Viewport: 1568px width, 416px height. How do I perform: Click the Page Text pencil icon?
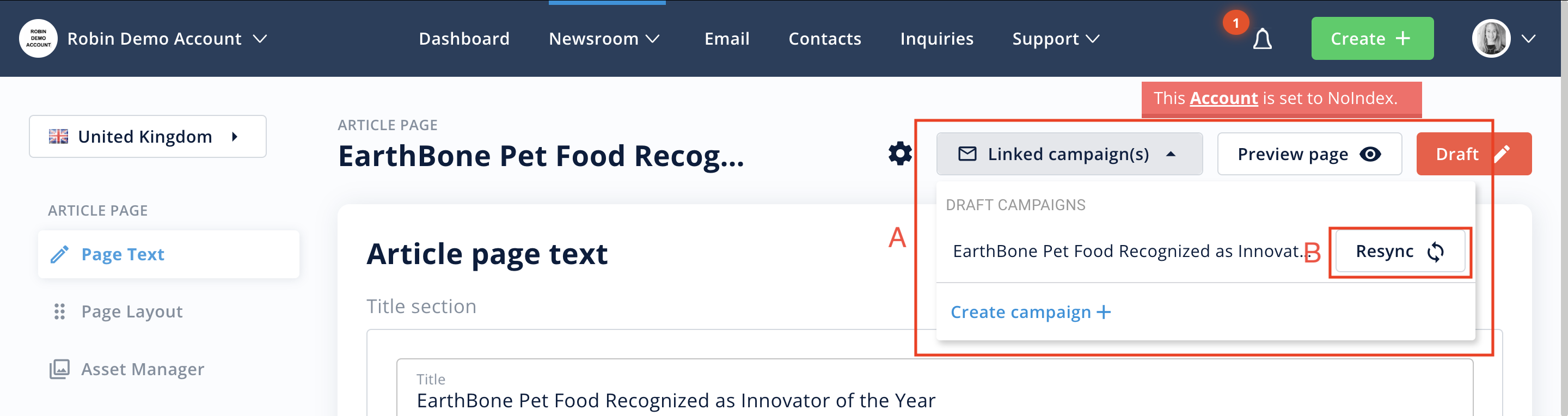click(x=59, y=254)
